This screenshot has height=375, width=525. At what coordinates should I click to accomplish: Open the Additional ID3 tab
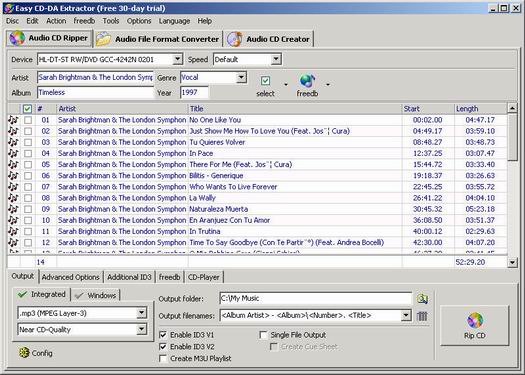click(x=129, y=277)
